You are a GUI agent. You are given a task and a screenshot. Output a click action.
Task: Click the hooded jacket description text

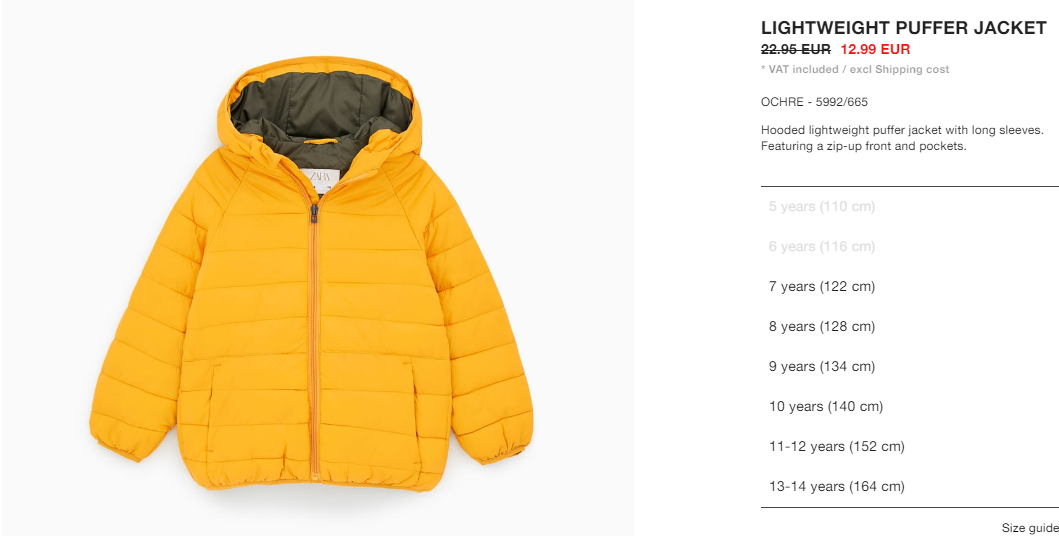tap(902, 138)
